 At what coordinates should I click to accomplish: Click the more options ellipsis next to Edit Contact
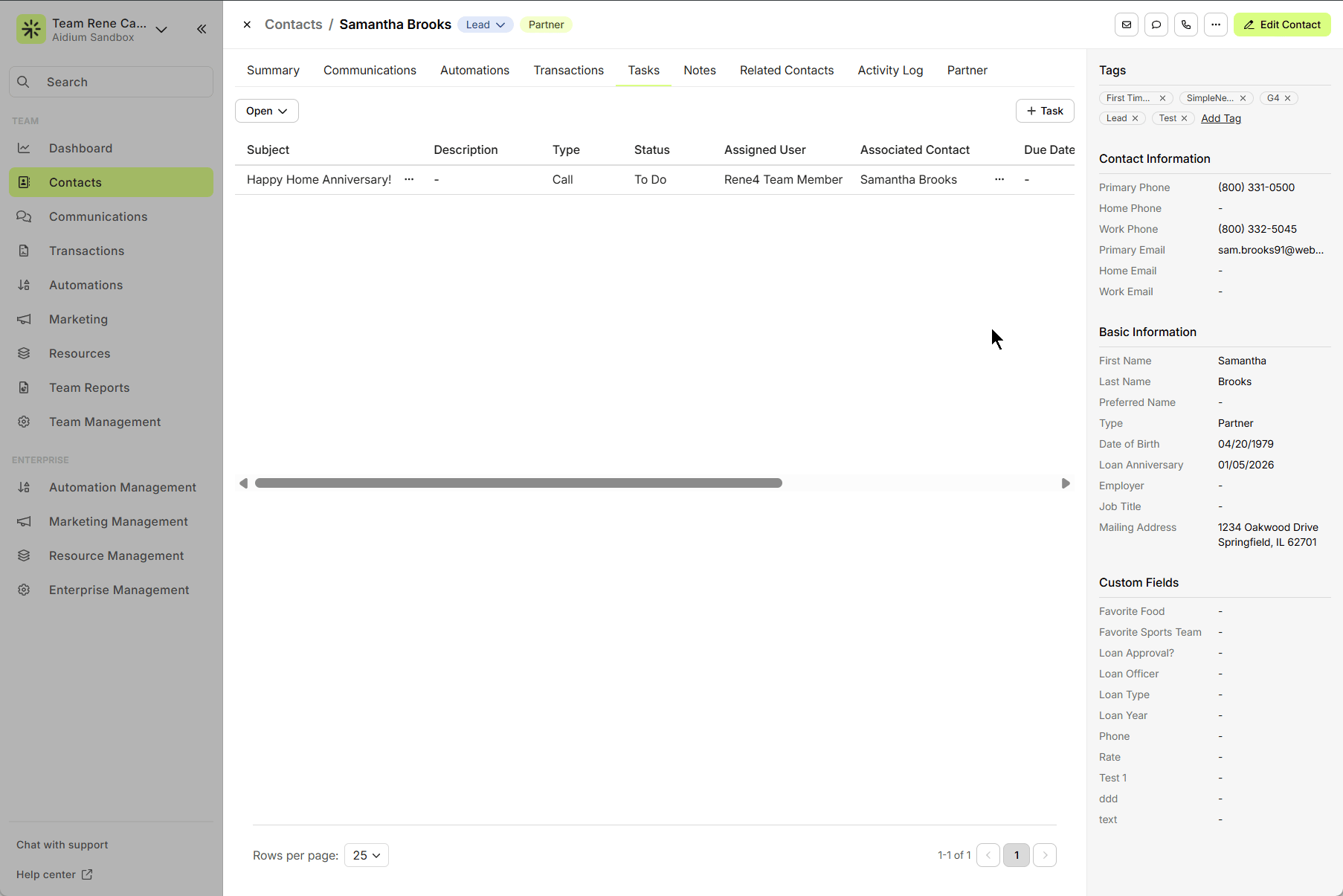click(x=1215, y=25)
